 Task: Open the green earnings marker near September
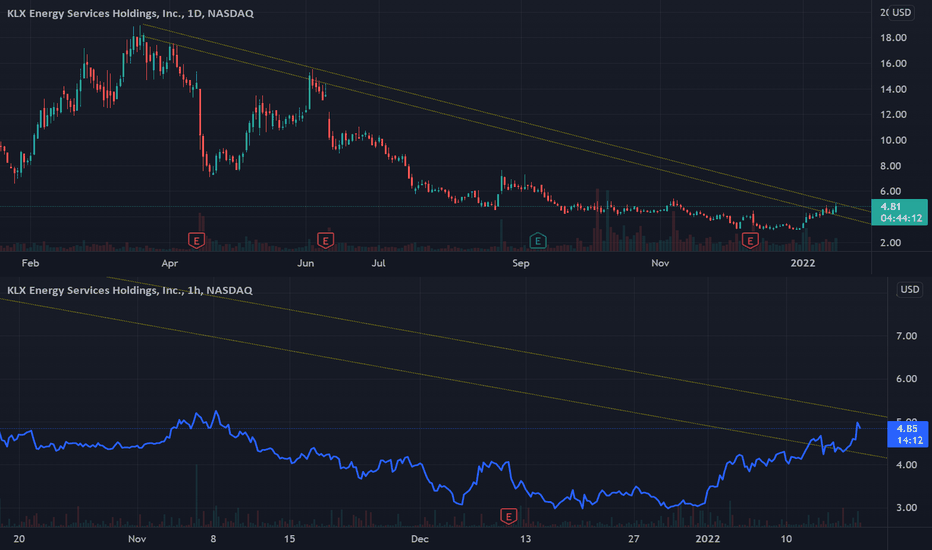538,241
